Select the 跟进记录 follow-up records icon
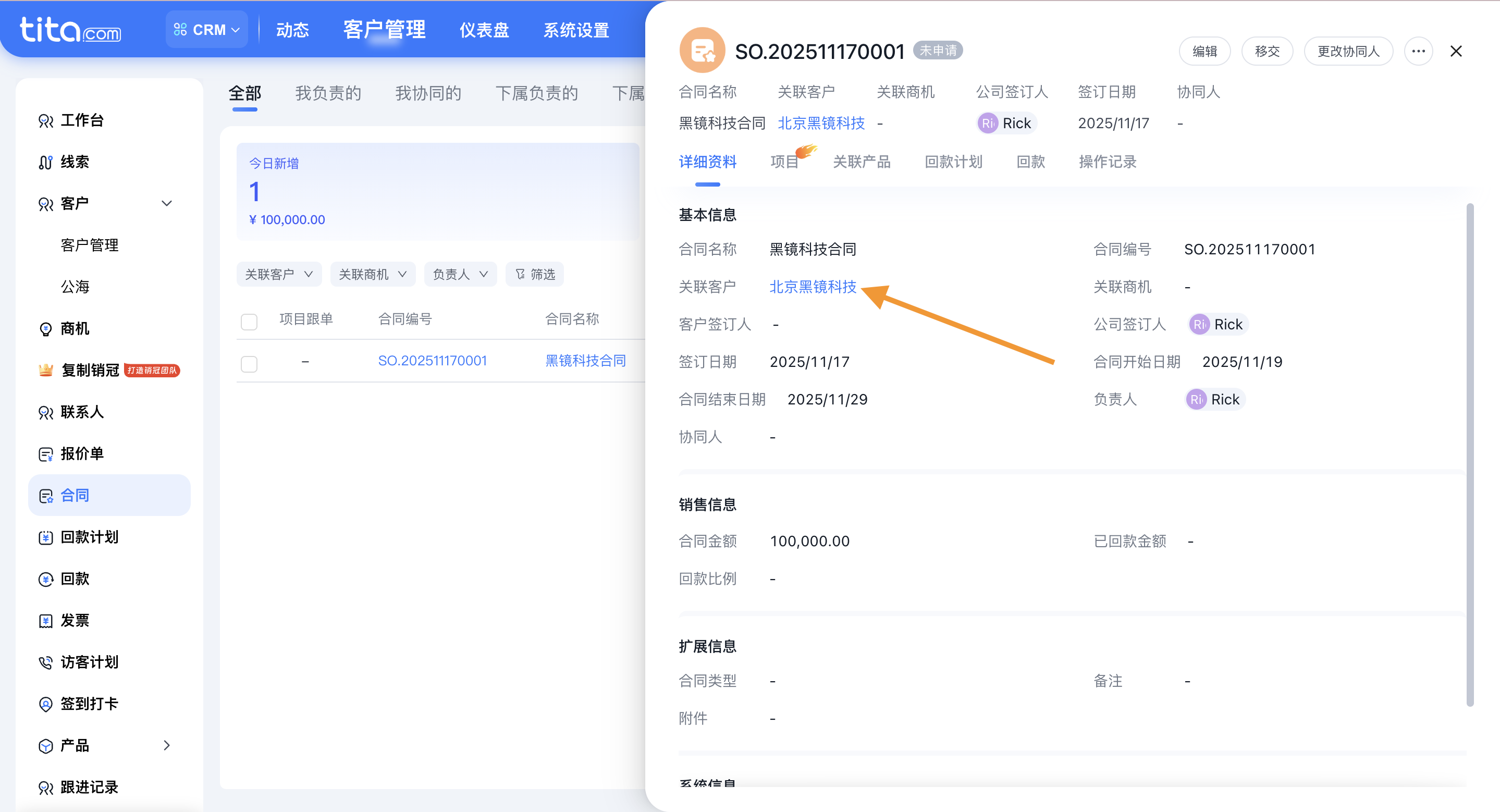The height and width of the screenshot is (812, 1500). [x=90, y=787]
